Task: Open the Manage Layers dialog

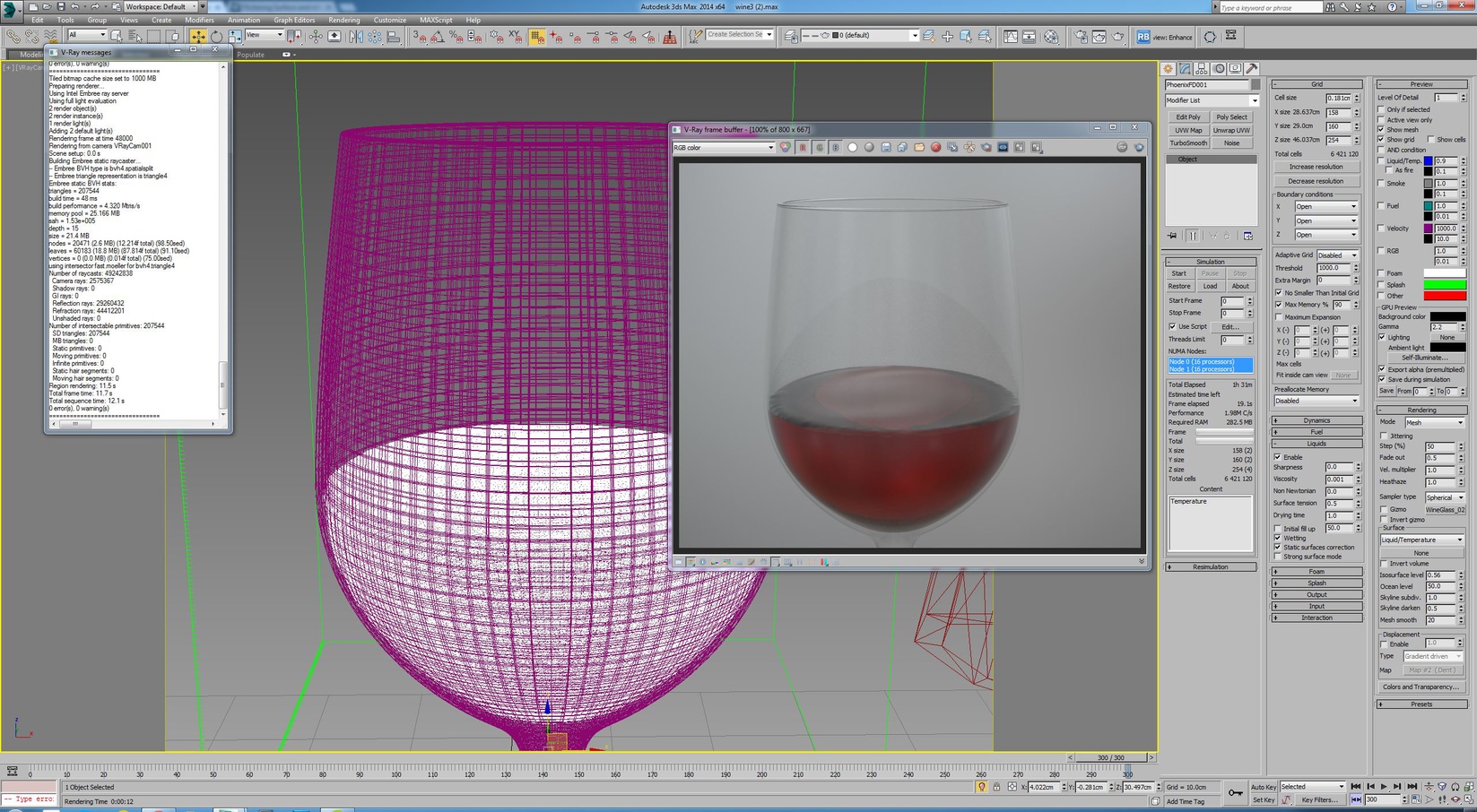Action: [x=792, y=37]
